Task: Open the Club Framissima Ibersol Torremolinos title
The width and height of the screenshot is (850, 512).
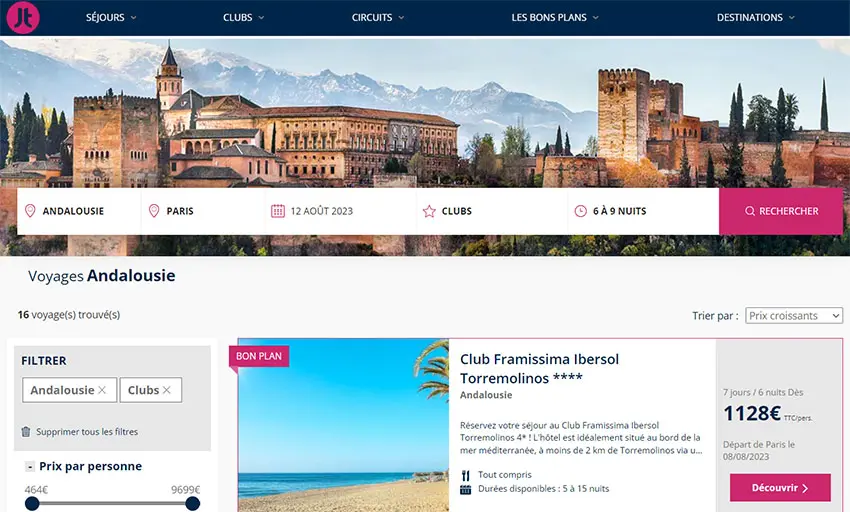Action: (539, 368)
